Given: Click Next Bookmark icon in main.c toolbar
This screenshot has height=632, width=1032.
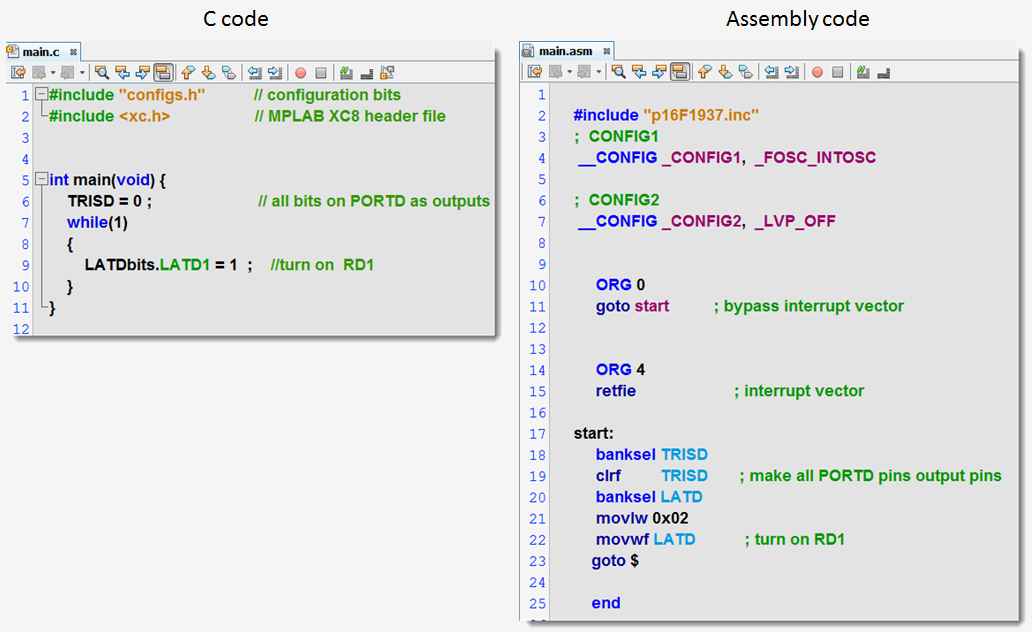Looking at the screenshot, I should click(208, 71).
